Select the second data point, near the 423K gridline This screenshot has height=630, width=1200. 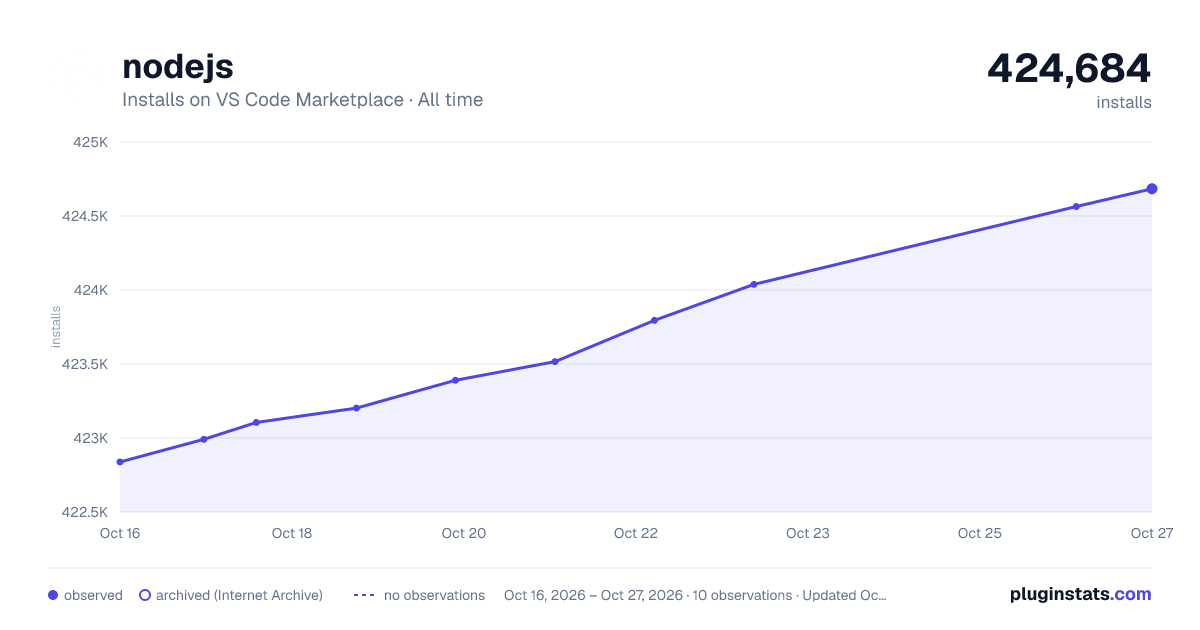204,439
